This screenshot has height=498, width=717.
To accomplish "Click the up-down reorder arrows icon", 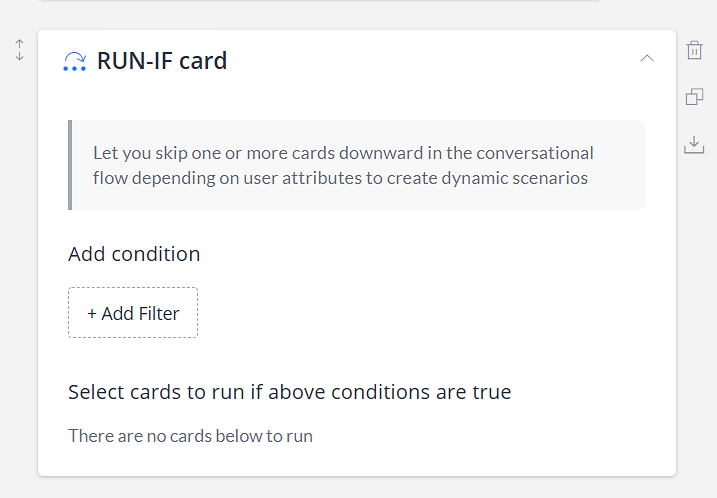I will (19, 50).
